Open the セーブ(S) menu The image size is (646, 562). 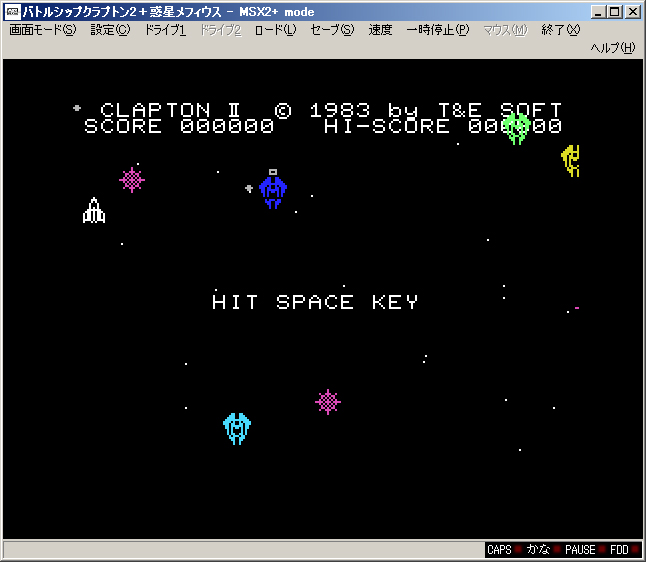[332, 30]
